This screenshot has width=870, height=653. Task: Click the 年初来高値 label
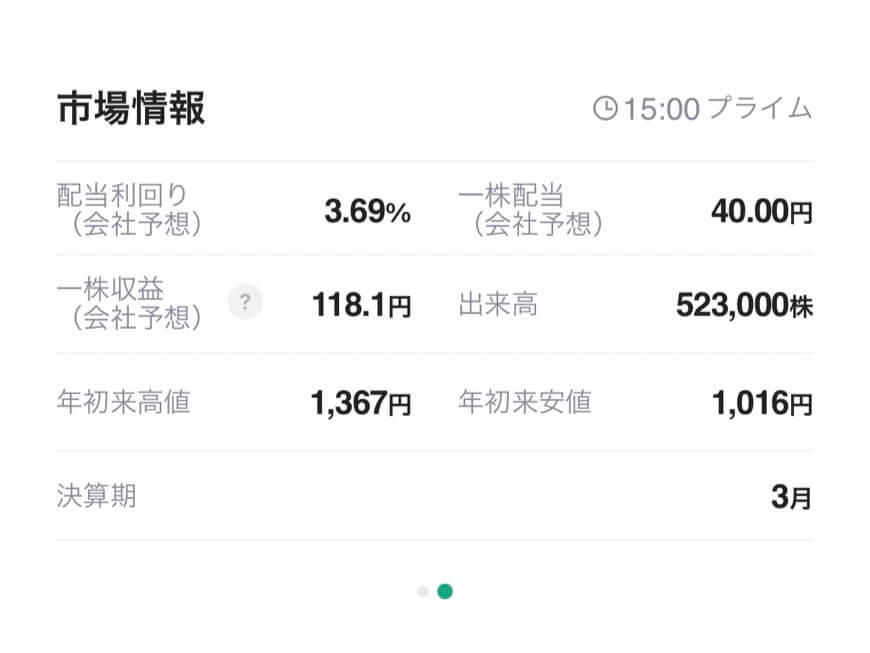(124, 402)
